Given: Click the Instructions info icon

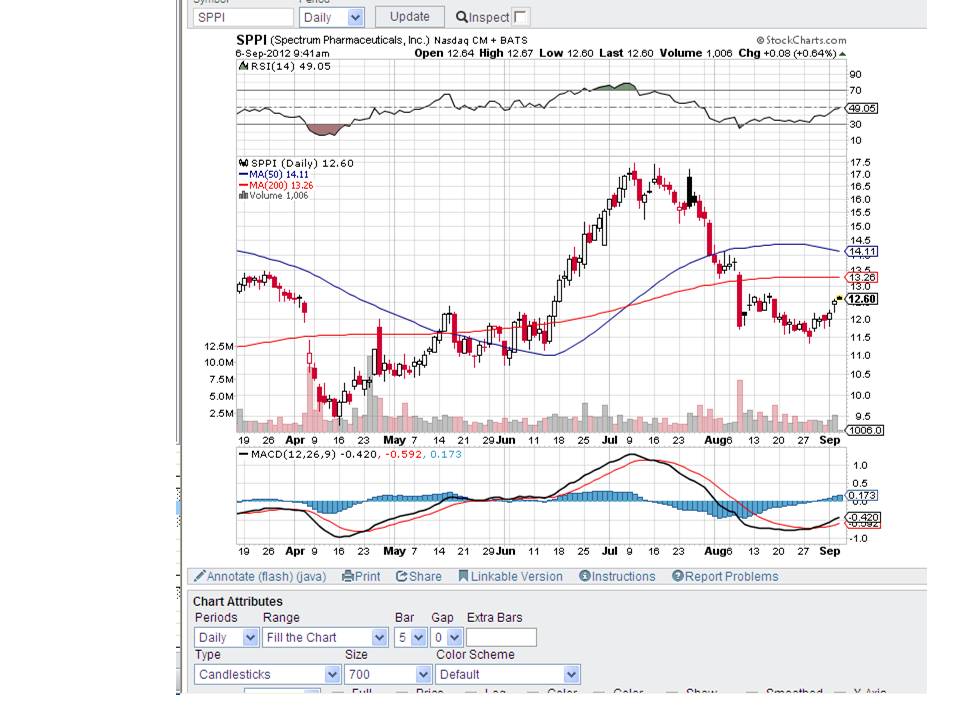Looking at the screenshot, I should 585,577.
